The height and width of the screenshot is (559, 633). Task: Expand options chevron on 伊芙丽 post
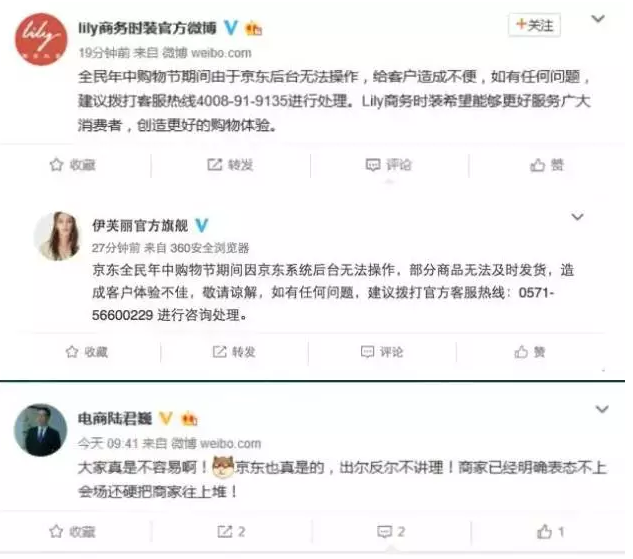pyautogui.click(x=577, y=217)
